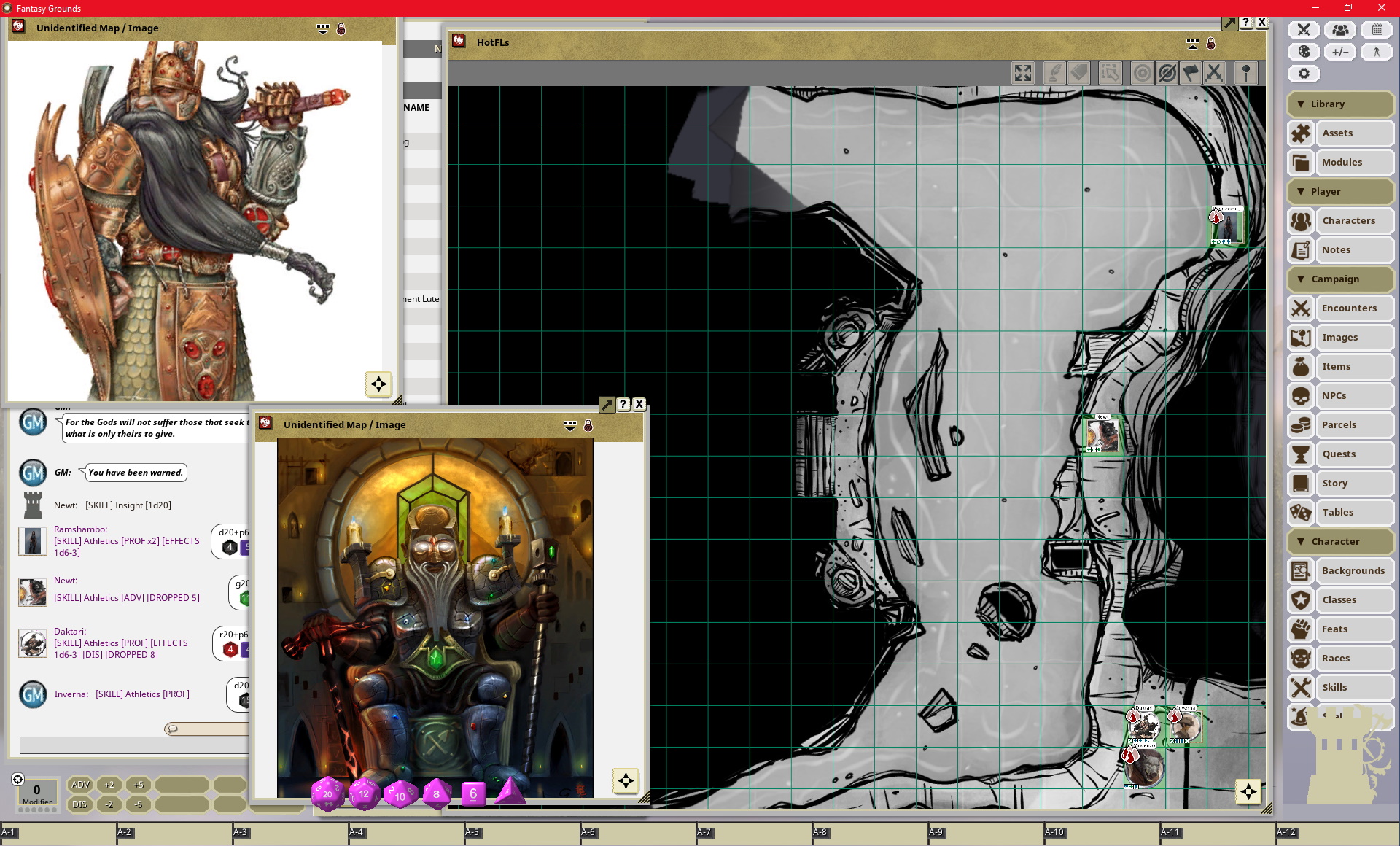Click the fit-to-window icon in HotFLs toolbar

point(1023,73)
